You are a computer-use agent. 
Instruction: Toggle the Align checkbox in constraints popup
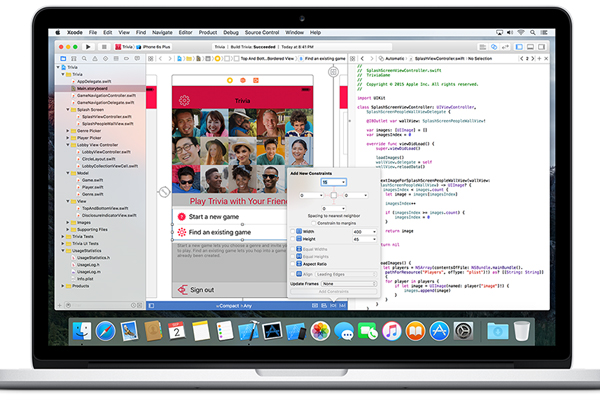click(292, 274)
